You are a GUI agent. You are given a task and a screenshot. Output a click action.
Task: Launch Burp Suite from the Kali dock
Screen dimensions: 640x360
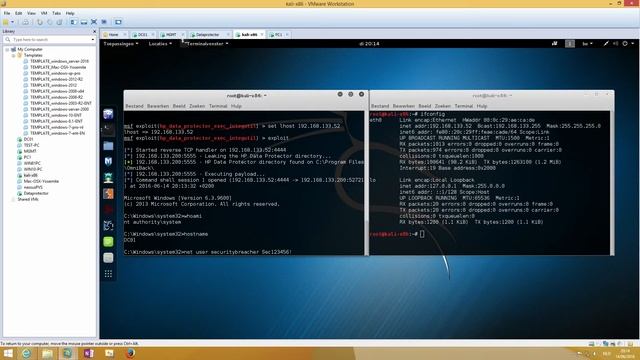[108, 194]
